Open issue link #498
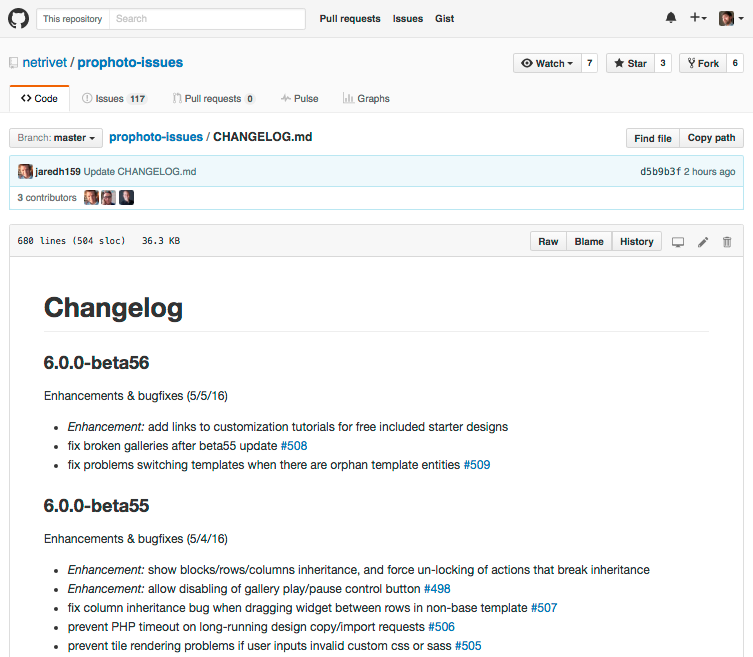Viewport: 753px width, 657px height. pyautogui.click(x=437, y=589)
